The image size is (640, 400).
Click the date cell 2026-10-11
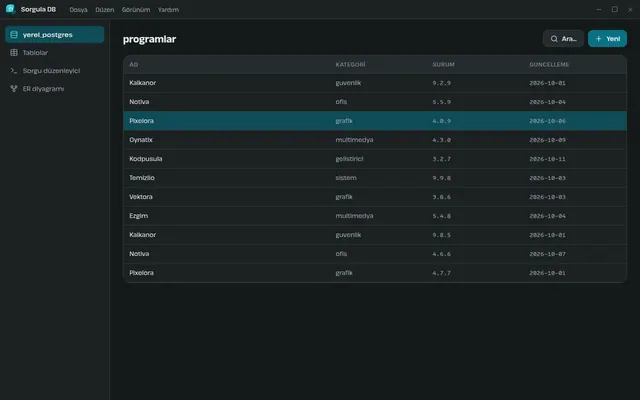(547, 159)
